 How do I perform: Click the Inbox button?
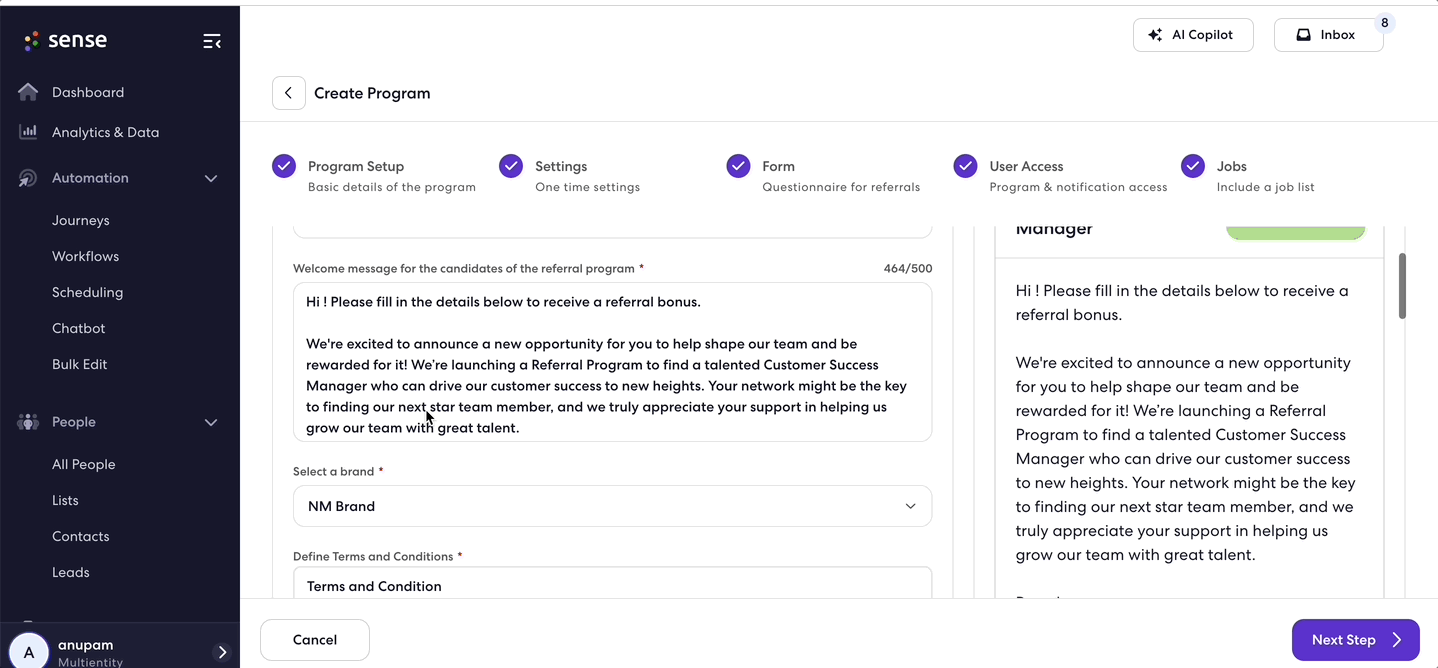click(x=1328, y=35)
